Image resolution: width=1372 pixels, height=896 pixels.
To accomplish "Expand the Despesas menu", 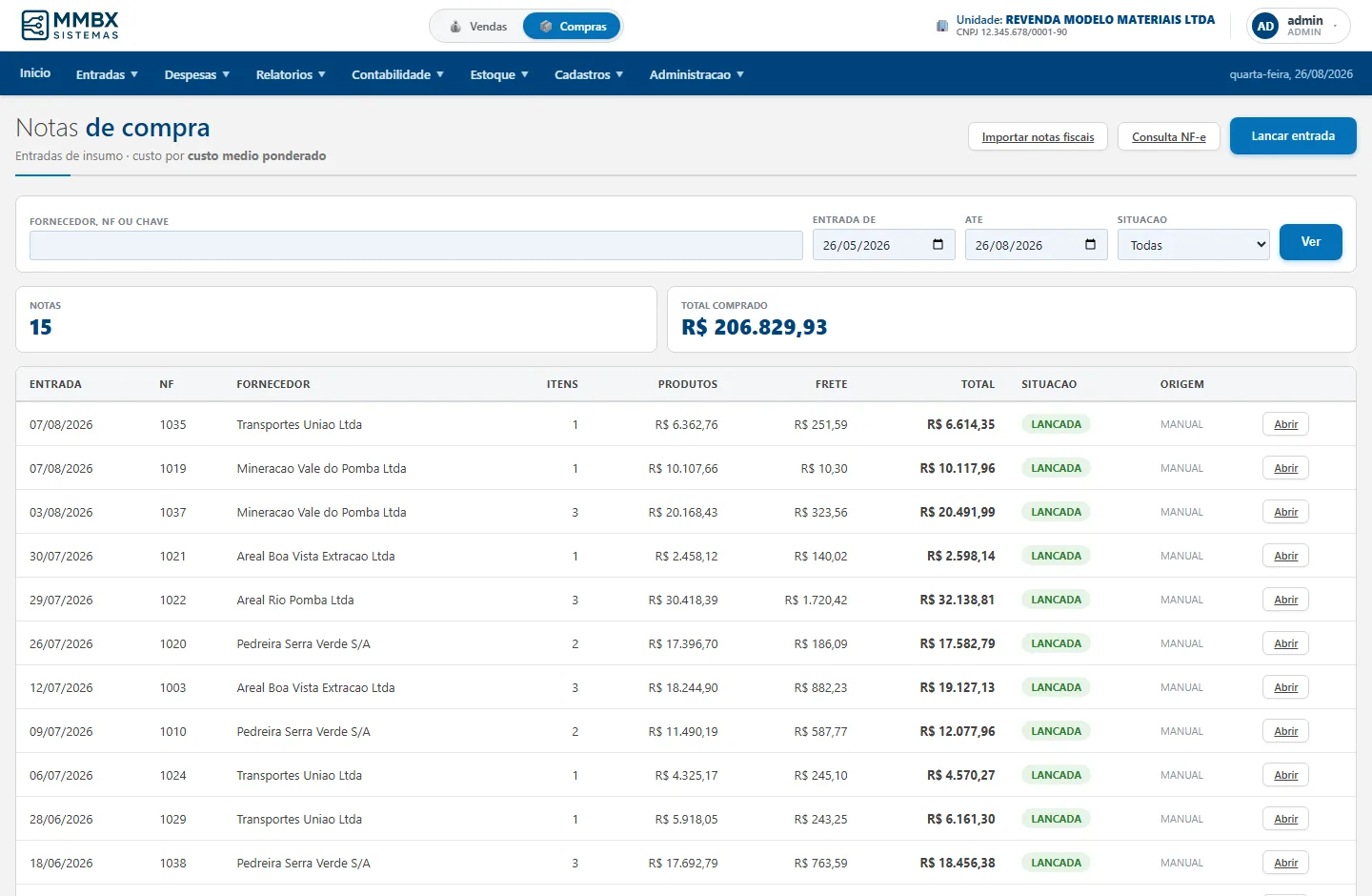I will (x=197, y=74).
